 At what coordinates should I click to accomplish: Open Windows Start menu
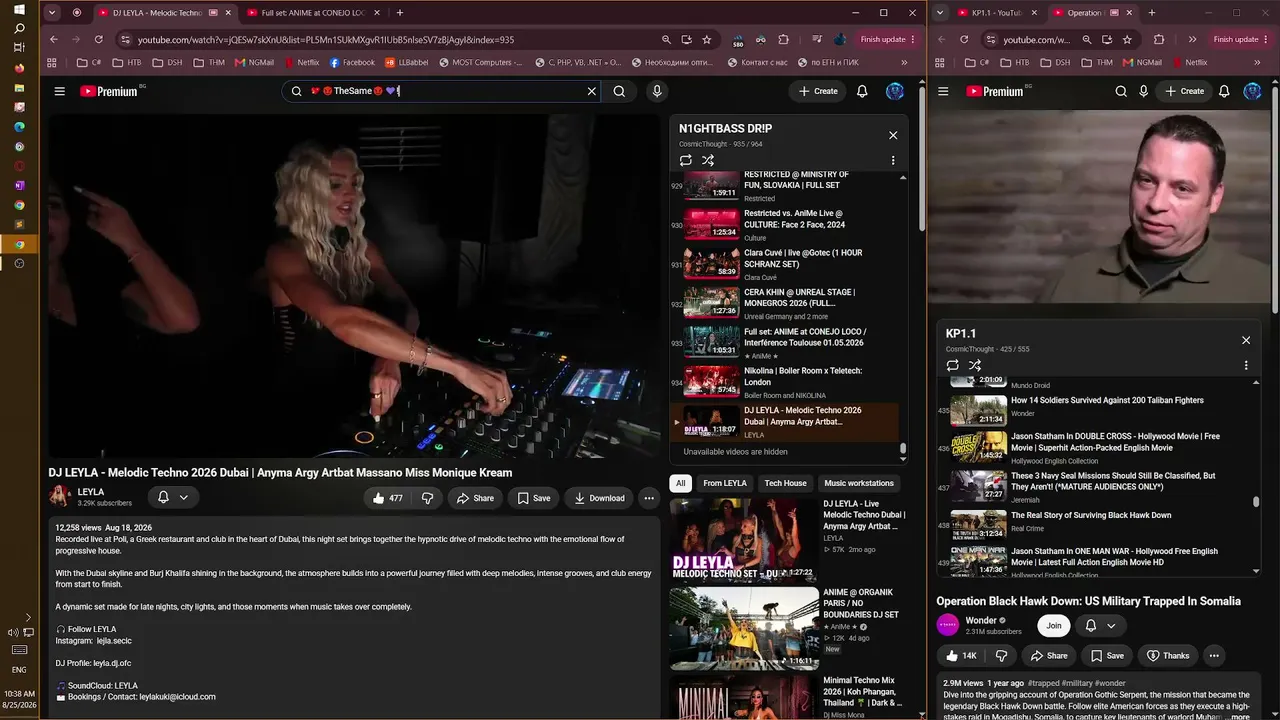tap(19, 10)
